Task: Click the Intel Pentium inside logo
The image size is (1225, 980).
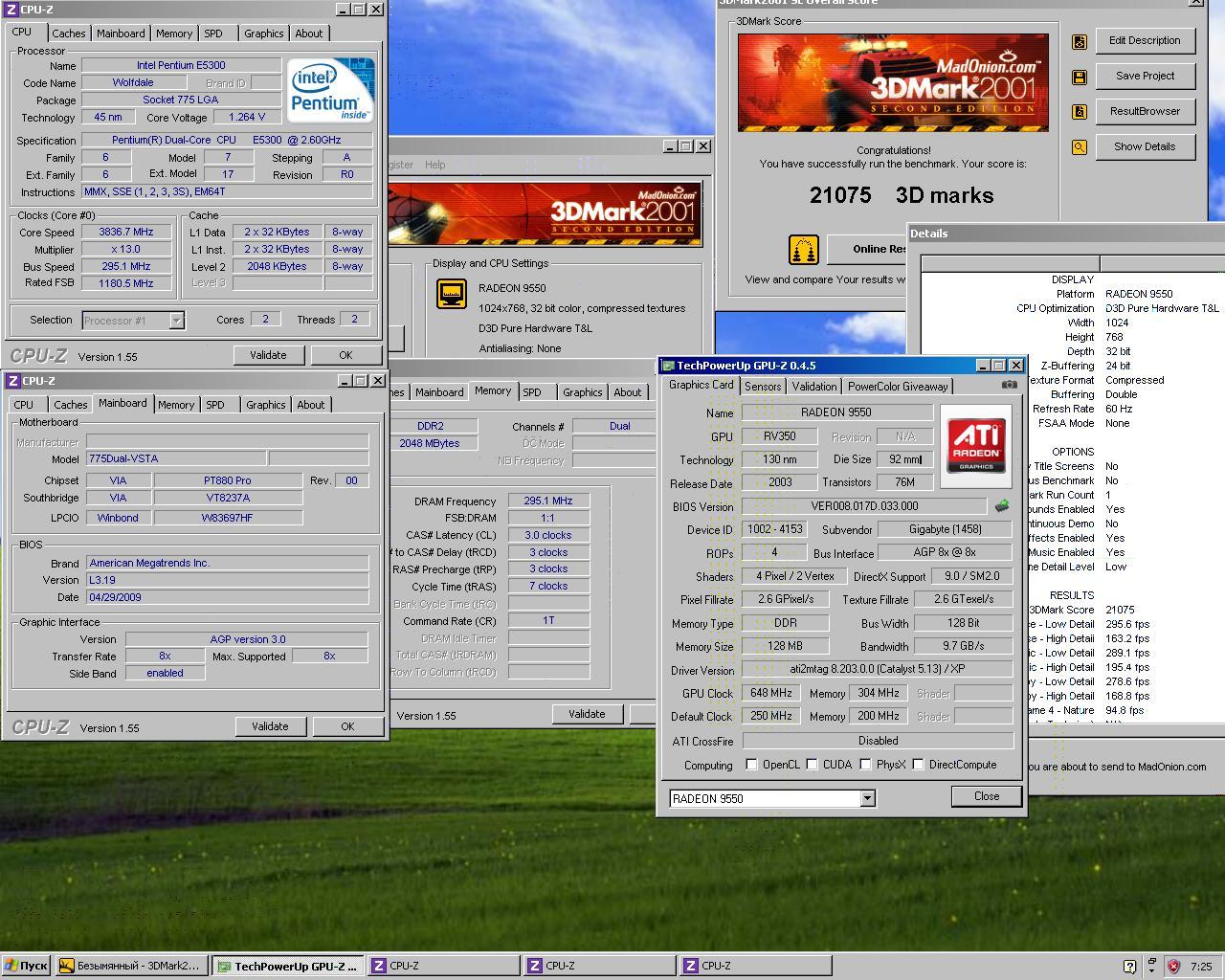Action: click(x=330, y=90)
